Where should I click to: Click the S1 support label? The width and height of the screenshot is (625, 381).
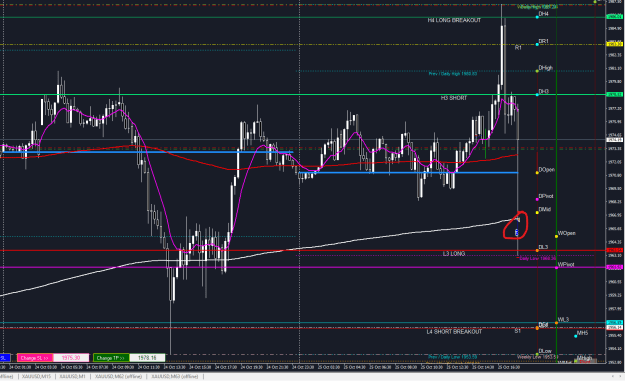coord(517,331)
